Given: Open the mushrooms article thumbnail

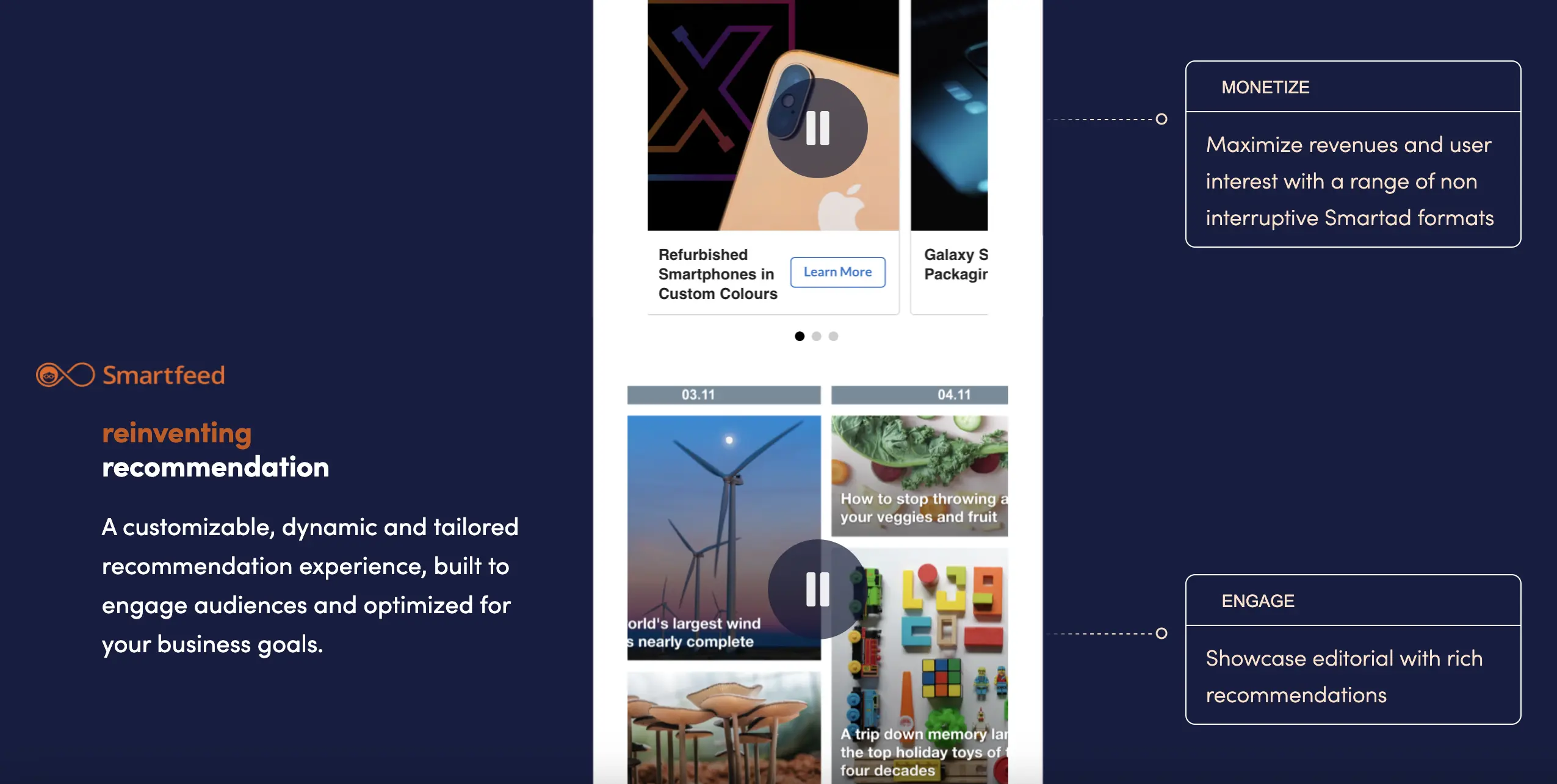Looking at the screenshot, I should tap(724, 728).
